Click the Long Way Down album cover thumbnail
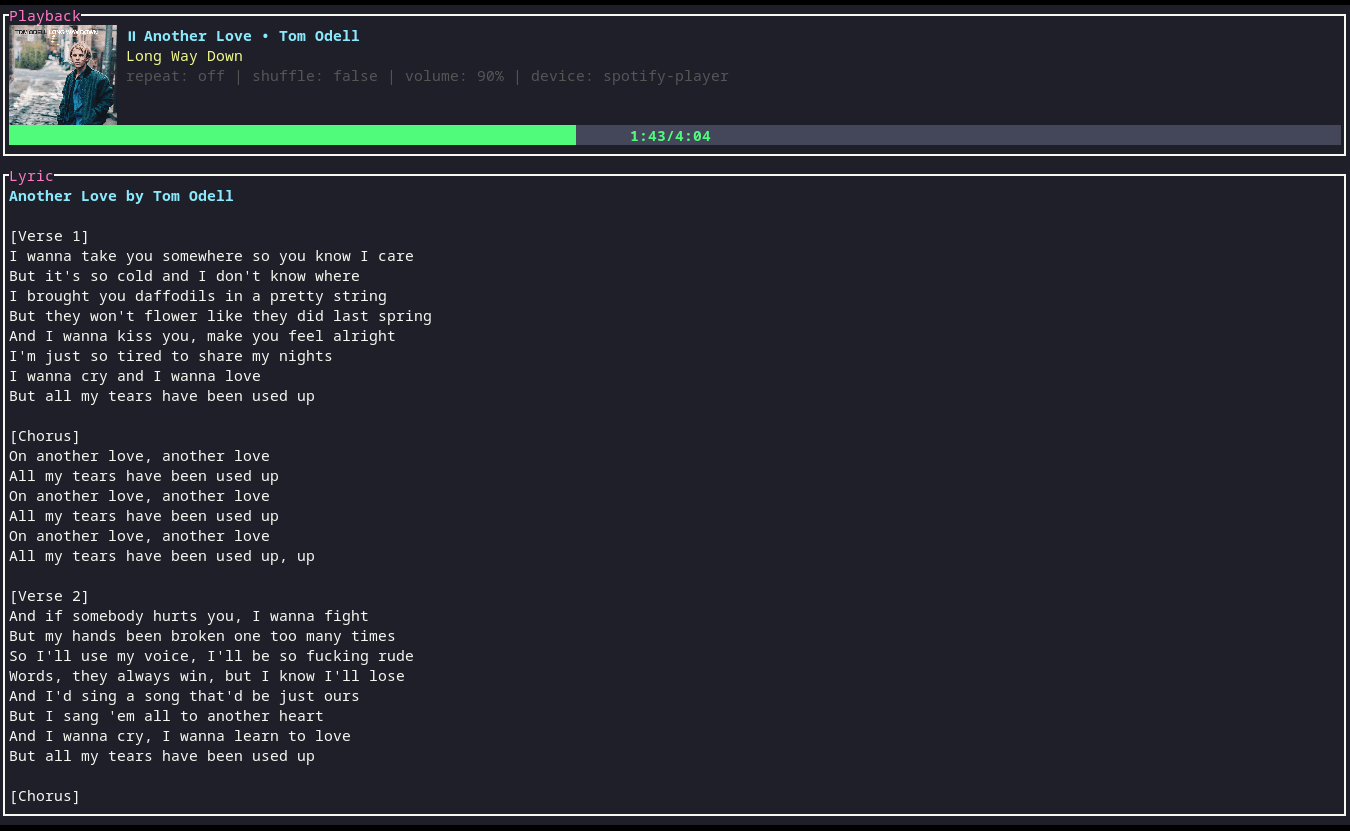The image size is (1350, 831). [63, 75]
